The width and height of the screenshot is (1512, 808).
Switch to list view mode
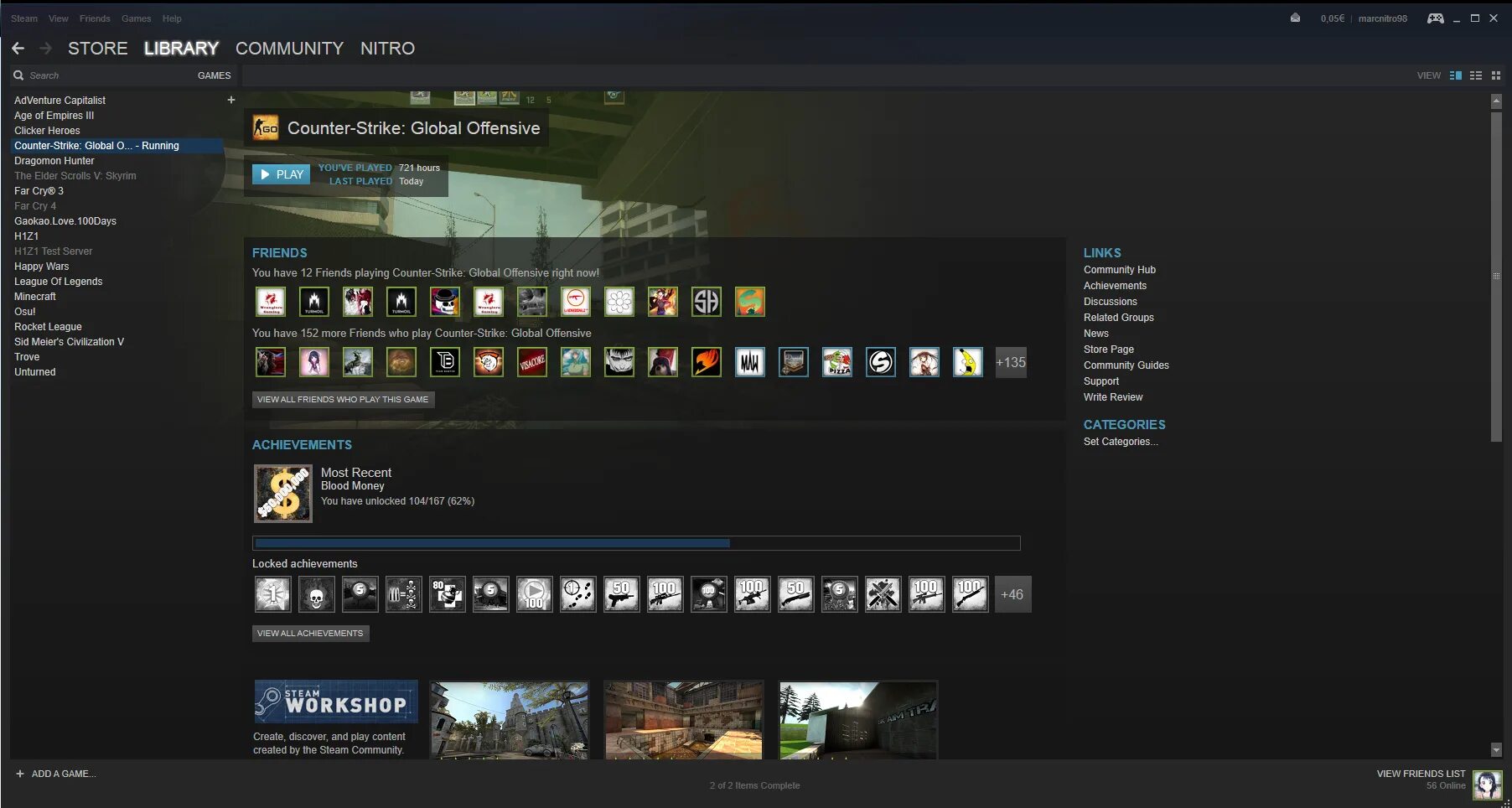[x=1476, y=75]
